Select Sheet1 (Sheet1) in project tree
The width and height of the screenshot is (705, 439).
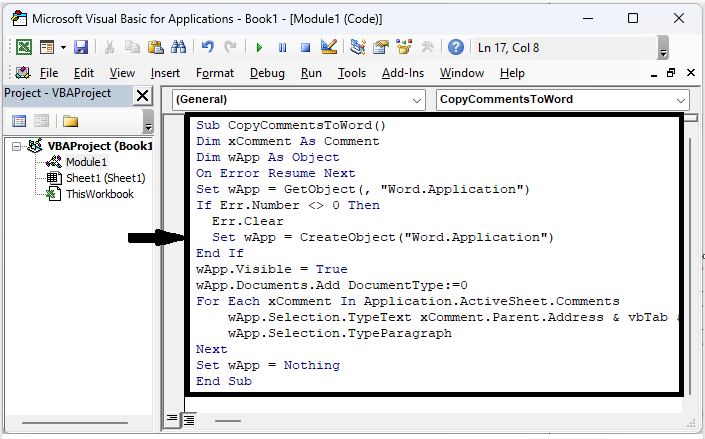click(105, 178)
